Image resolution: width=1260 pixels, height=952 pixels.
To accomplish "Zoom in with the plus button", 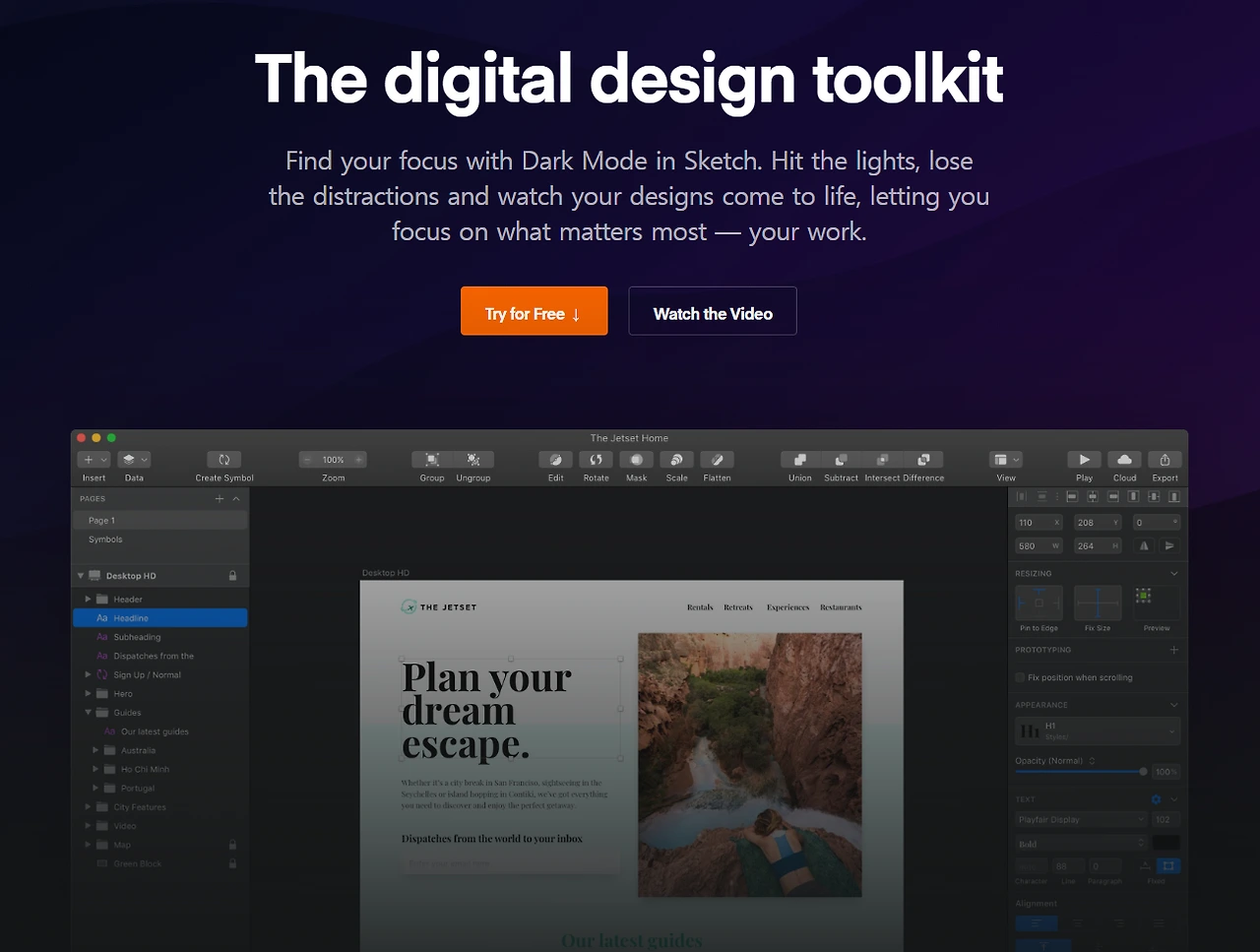I will [x=359, y=460].
